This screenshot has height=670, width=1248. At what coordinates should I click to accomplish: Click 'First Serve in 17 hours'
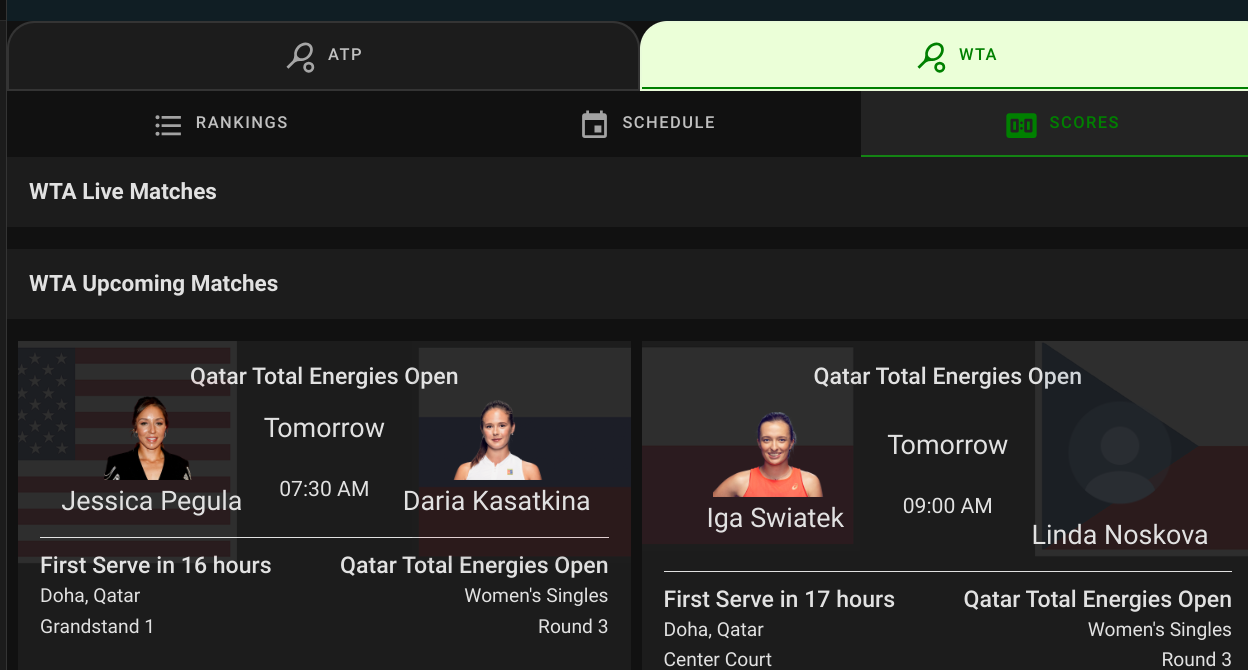[779, 599]
